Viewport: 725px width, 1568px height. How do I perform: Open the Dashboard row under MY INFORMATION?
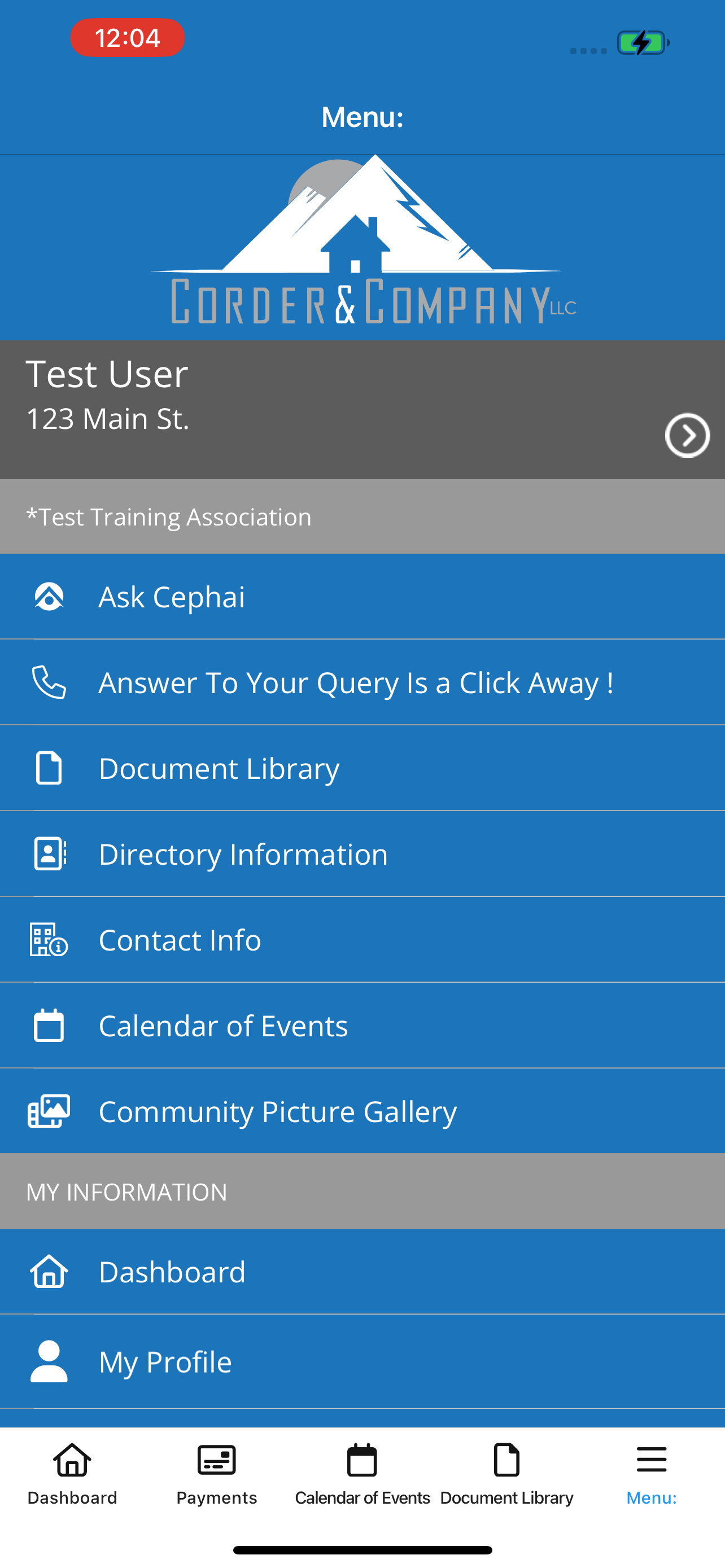362,1272
